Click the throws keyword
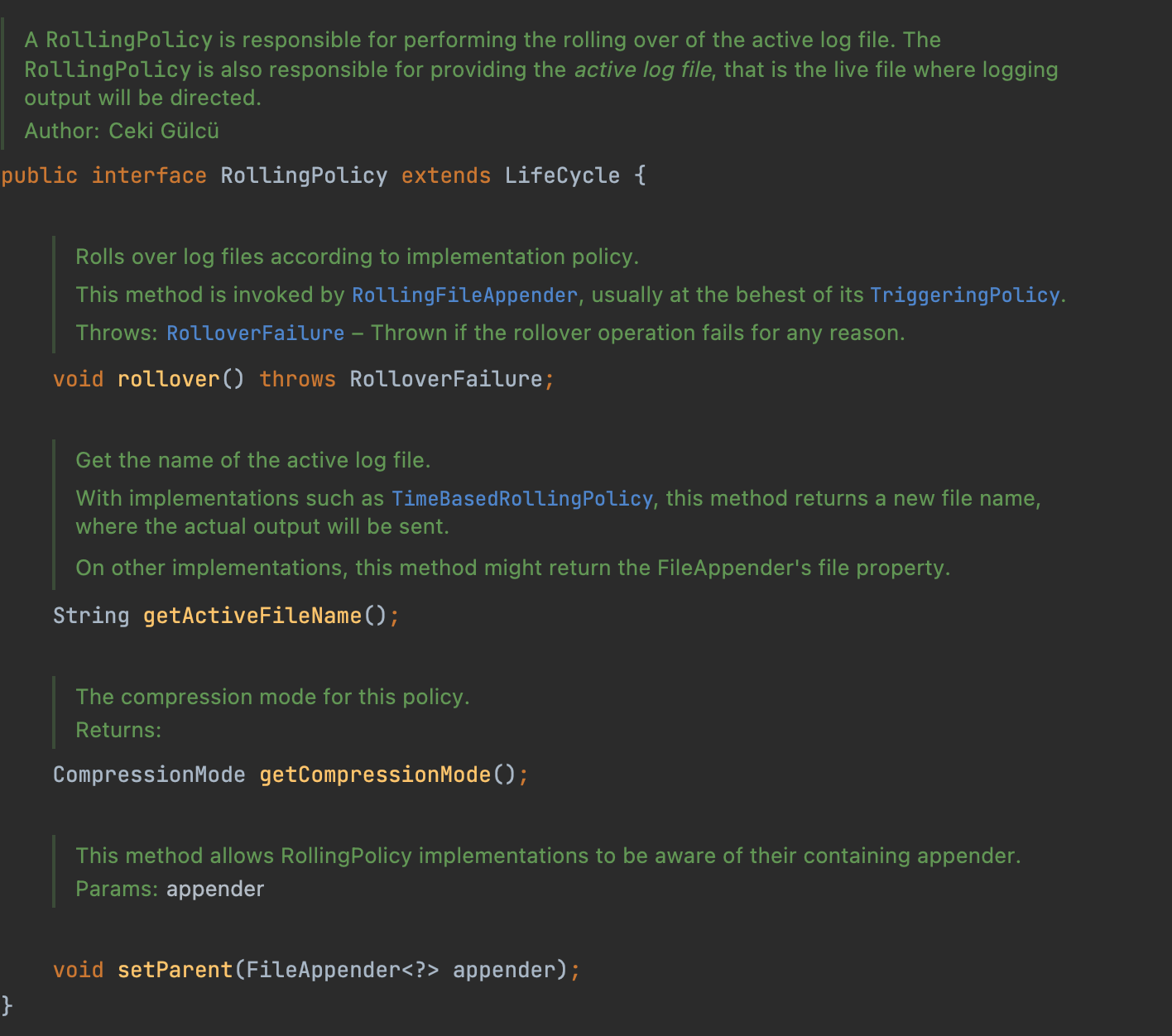The height and width of the screenshot is (1036, 1172). (298, 379)
